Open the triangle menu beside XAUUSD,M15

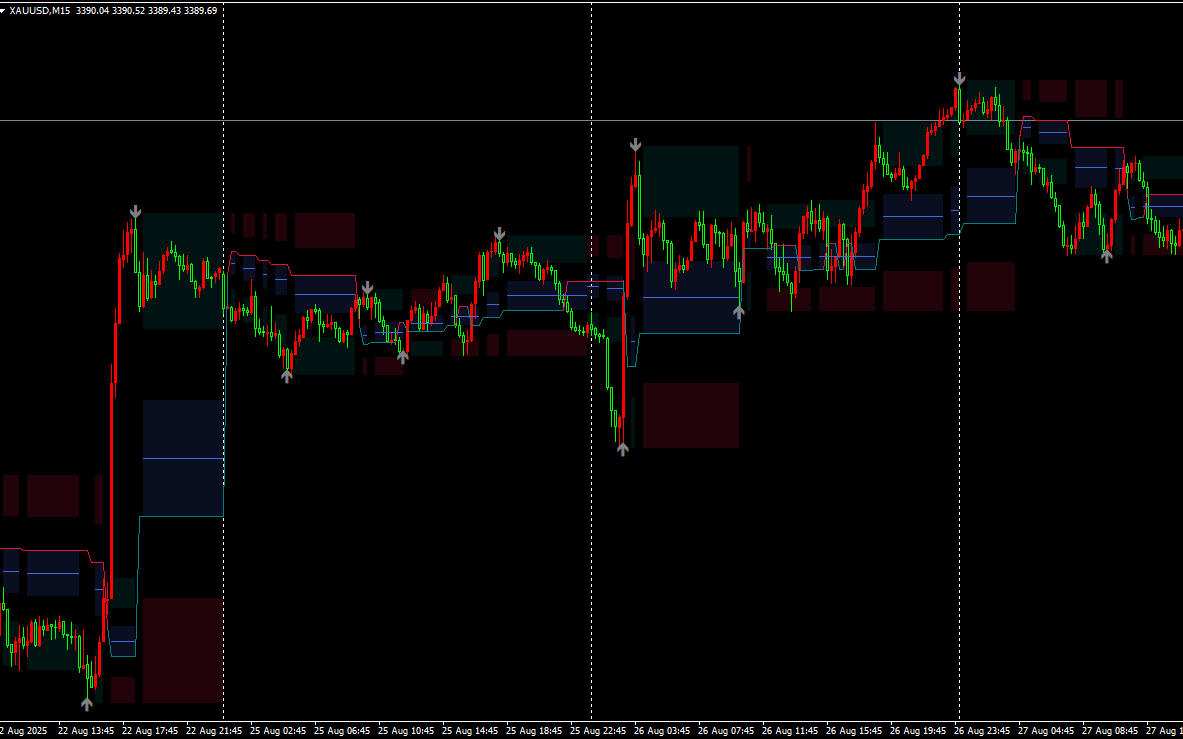[4, 10]
